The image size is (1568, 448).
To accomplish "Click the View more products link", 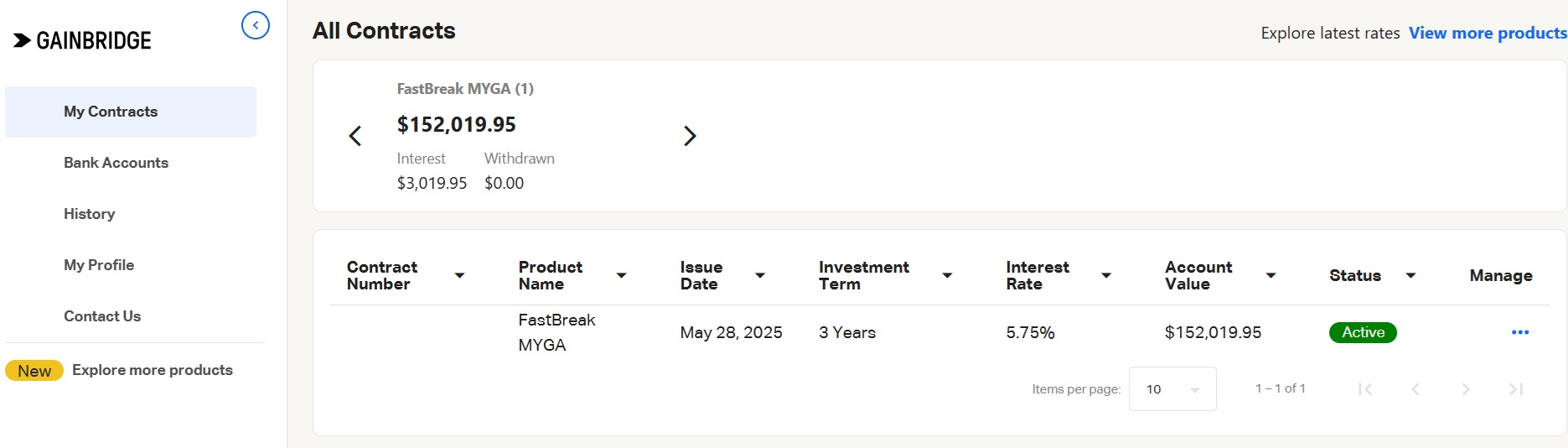I will point(1488,33).
